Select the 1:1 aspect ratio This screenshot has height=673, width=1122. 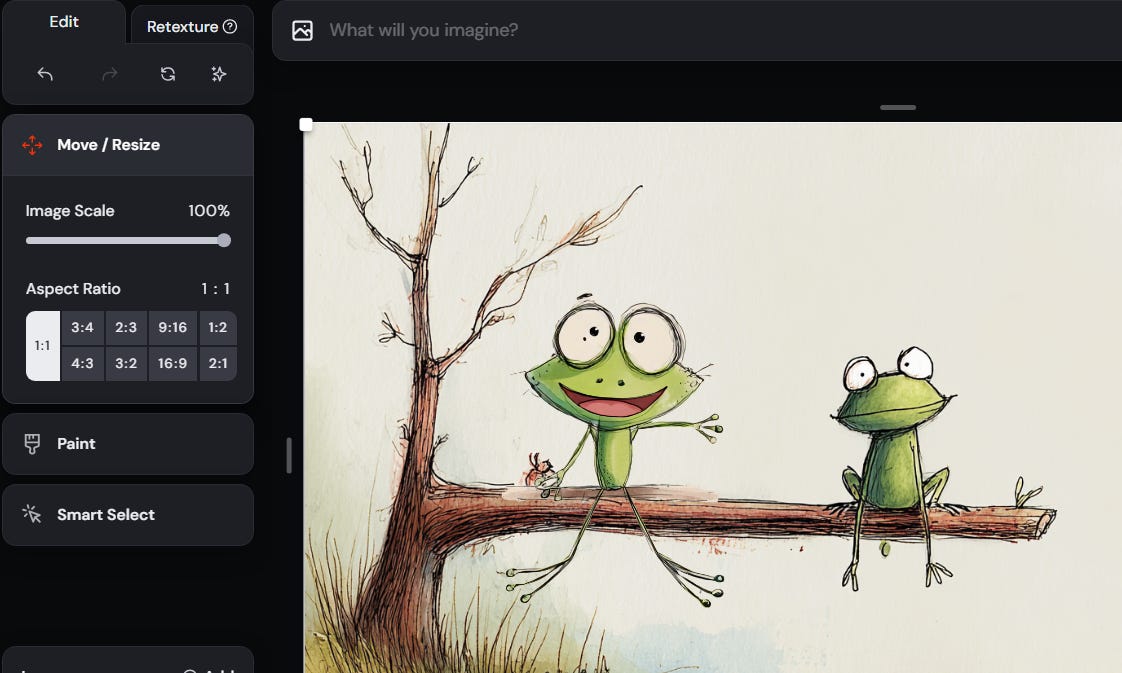point(43,345)
